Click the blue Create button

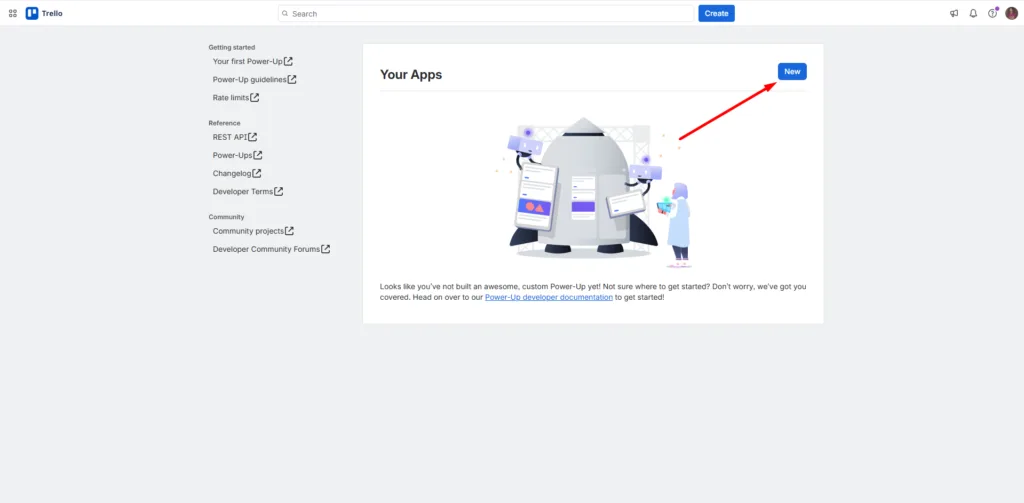click(716, 13)
